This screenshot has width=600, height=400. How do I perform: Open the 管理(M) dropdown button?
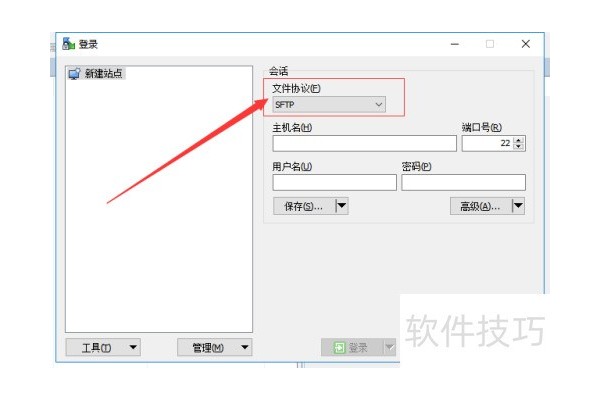click(215, 347)
